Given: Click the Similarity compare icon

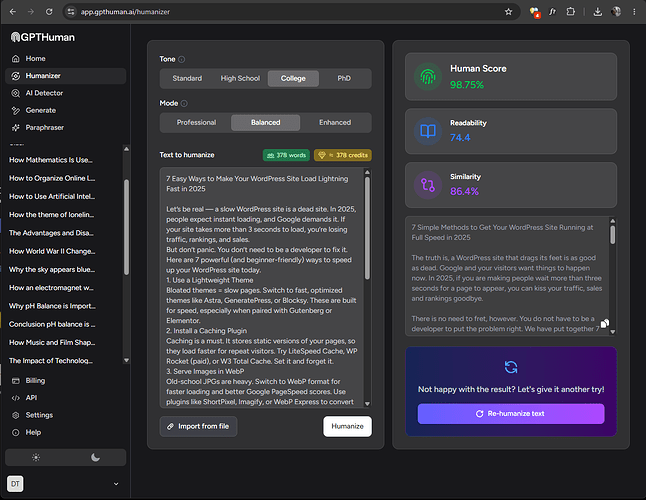Looking at the screenshot, I should [x=428, y=185].
